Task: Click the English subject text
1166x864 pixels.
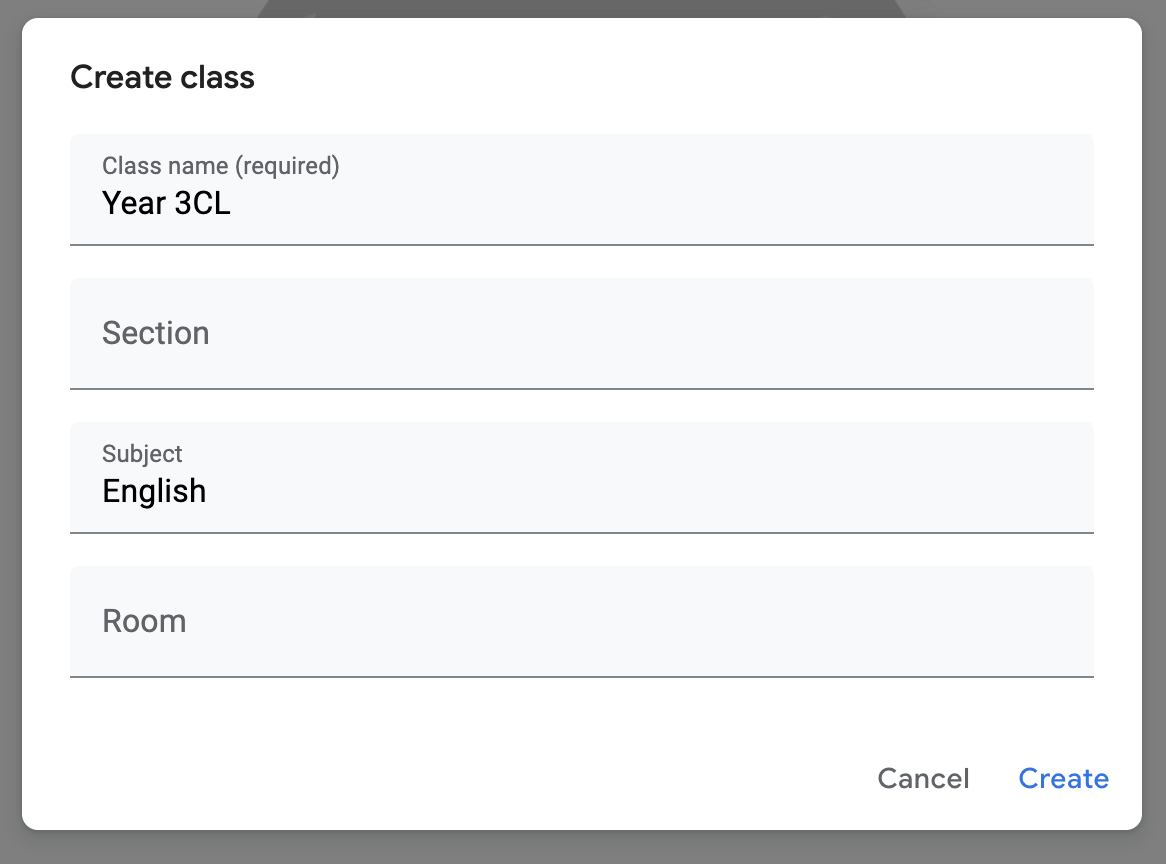Action: pos(154,491)
